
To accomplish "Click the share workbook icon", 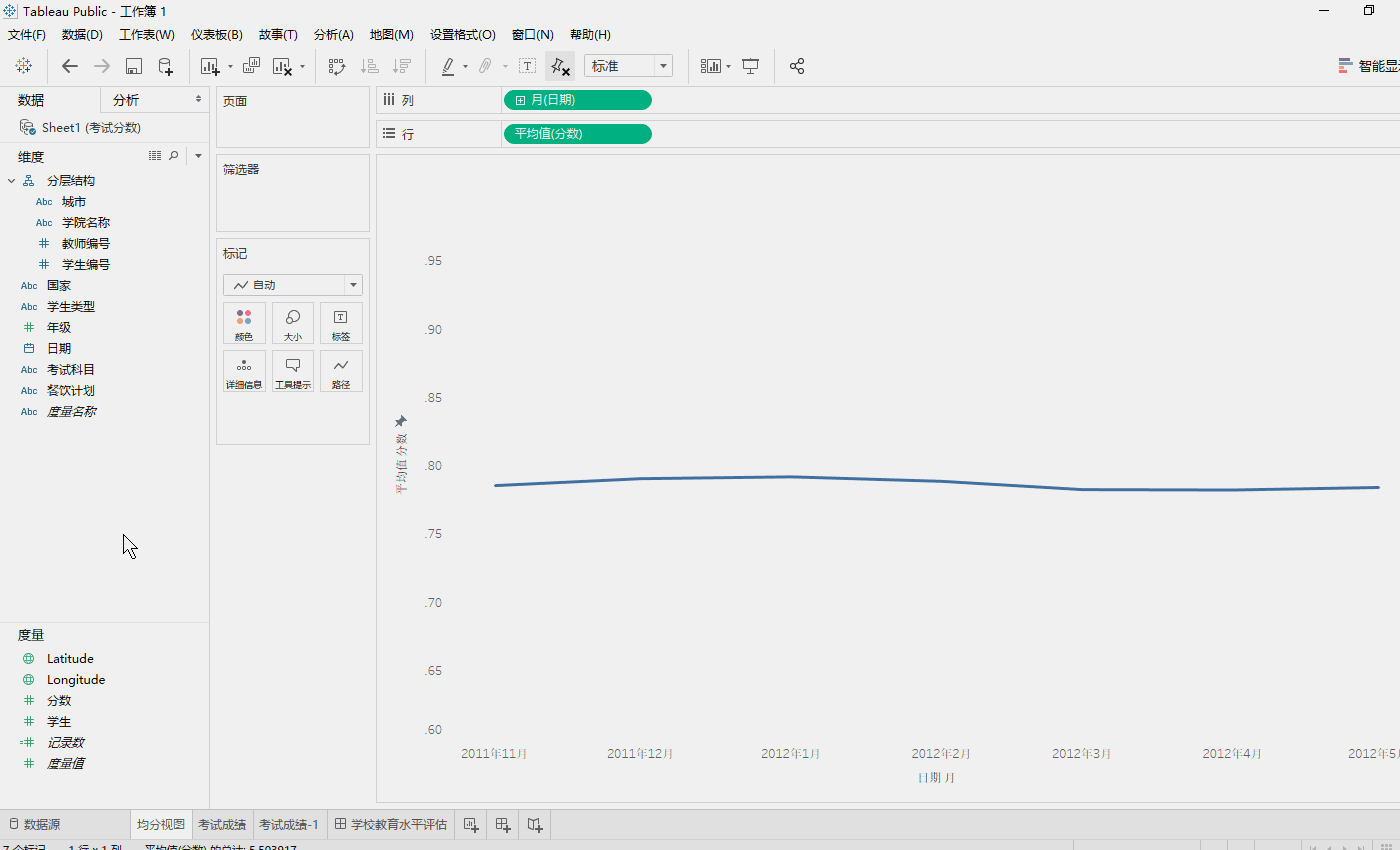I will click(x=797, y=66).
